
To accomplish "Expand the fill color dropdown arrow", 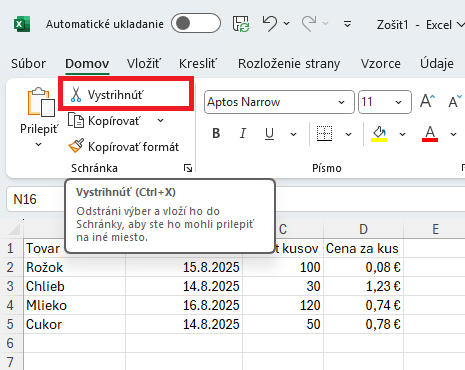I will coord(402,134).
